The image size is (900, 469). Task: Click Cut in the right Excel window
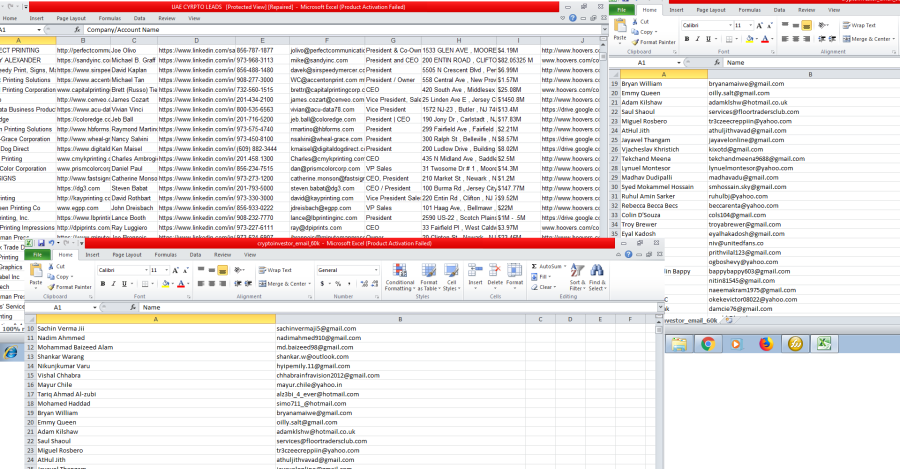tap(641, 22)
